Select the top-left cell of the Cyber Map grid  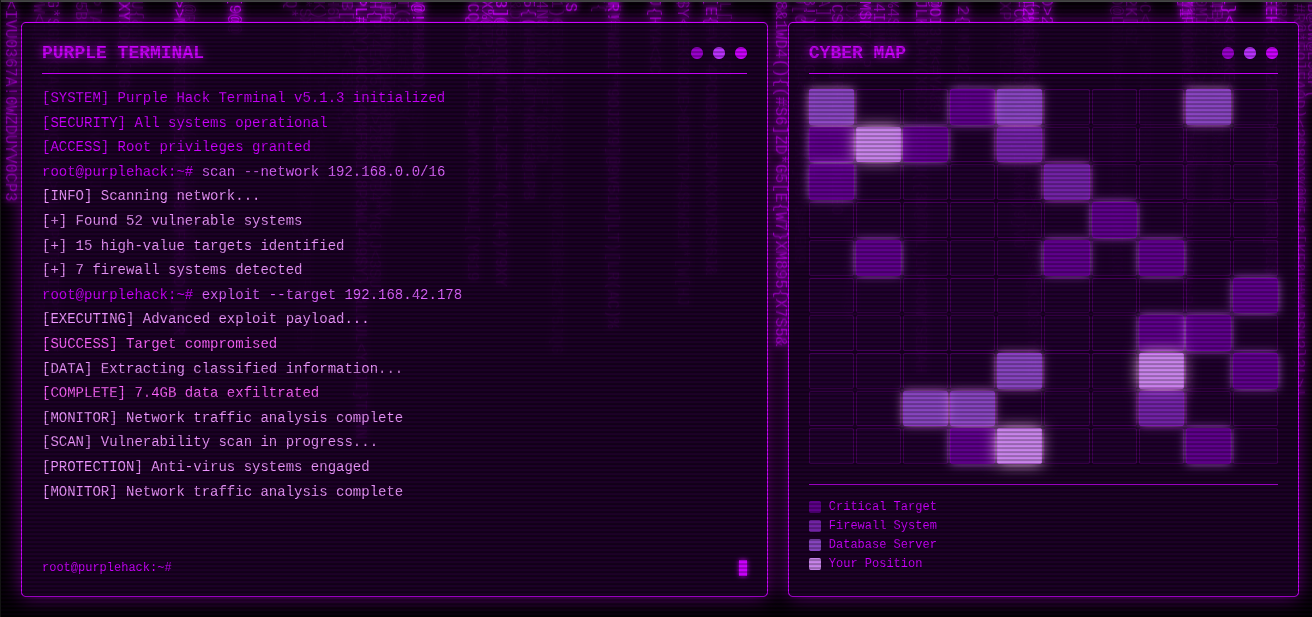pos(831,107)
